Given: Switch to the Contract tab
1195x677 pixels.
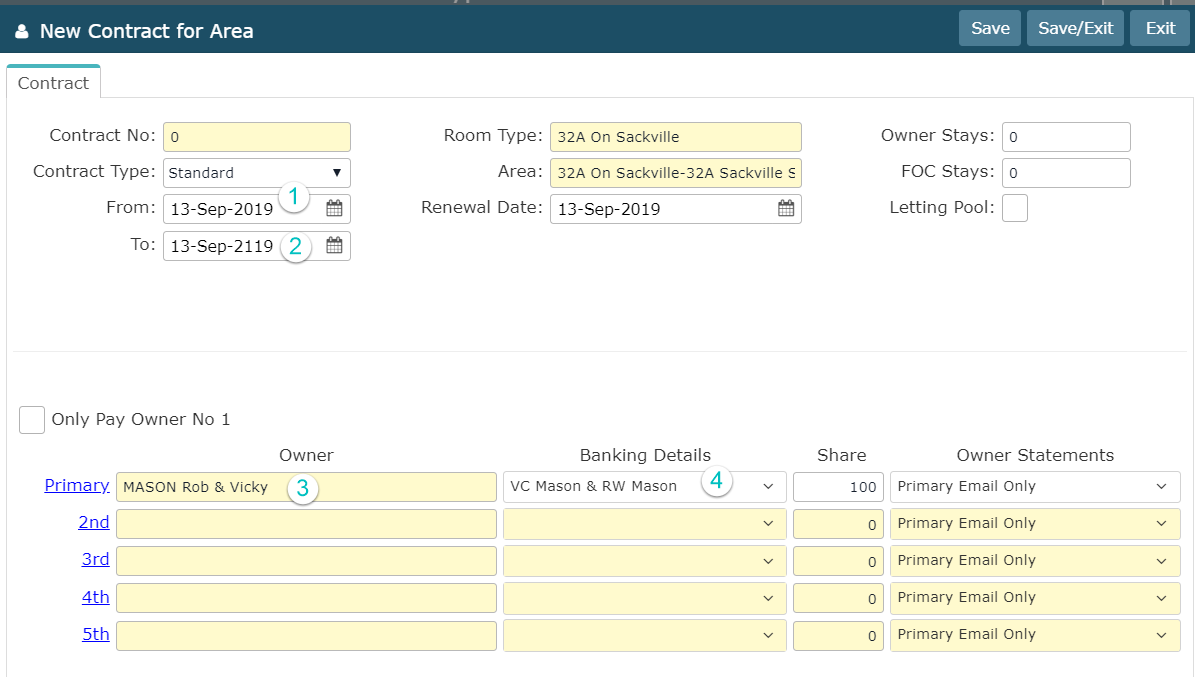Looking at the screenshot, I should [53, 83].
